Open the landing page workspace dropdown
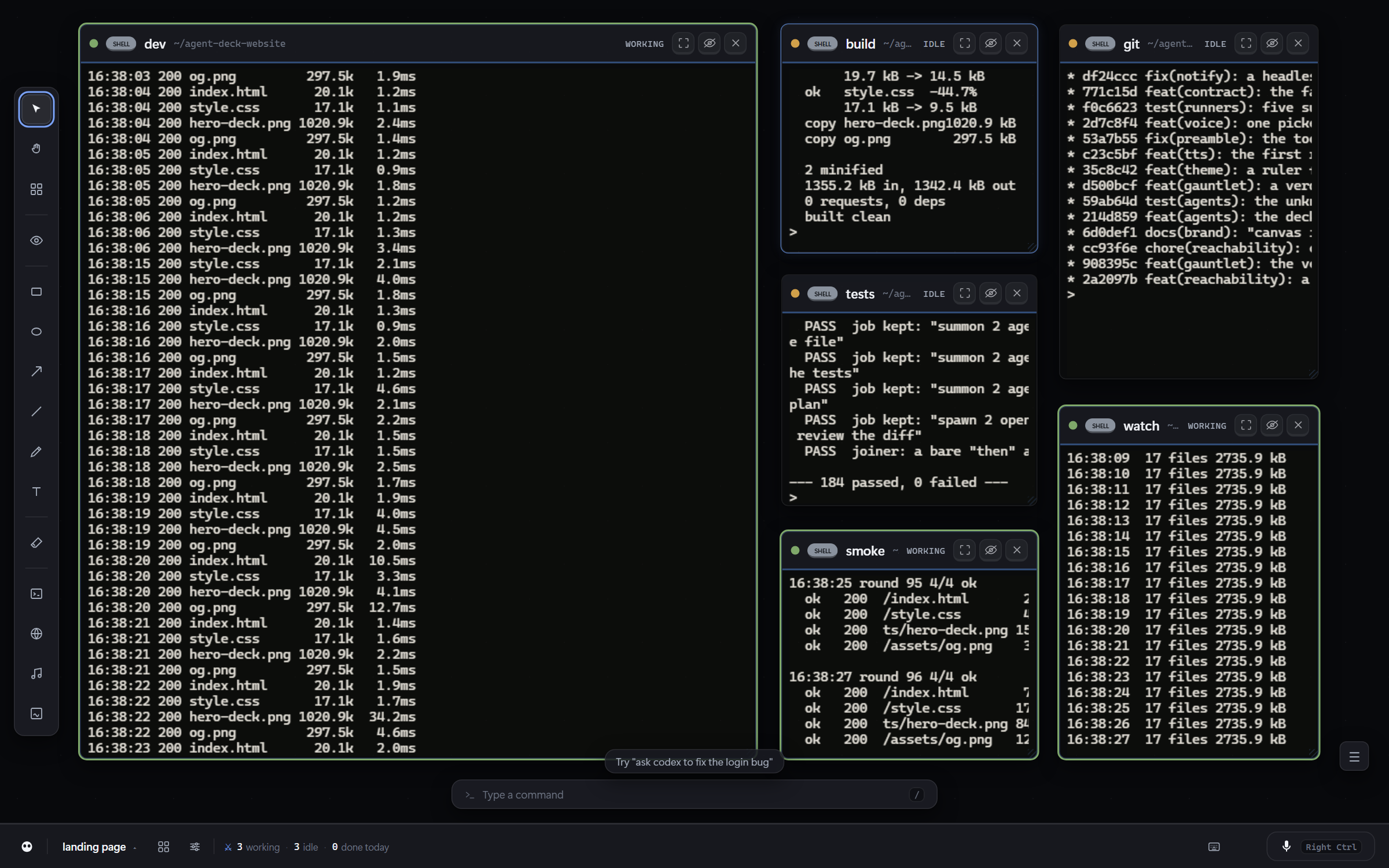The image size is (1389, 868). 100,847
